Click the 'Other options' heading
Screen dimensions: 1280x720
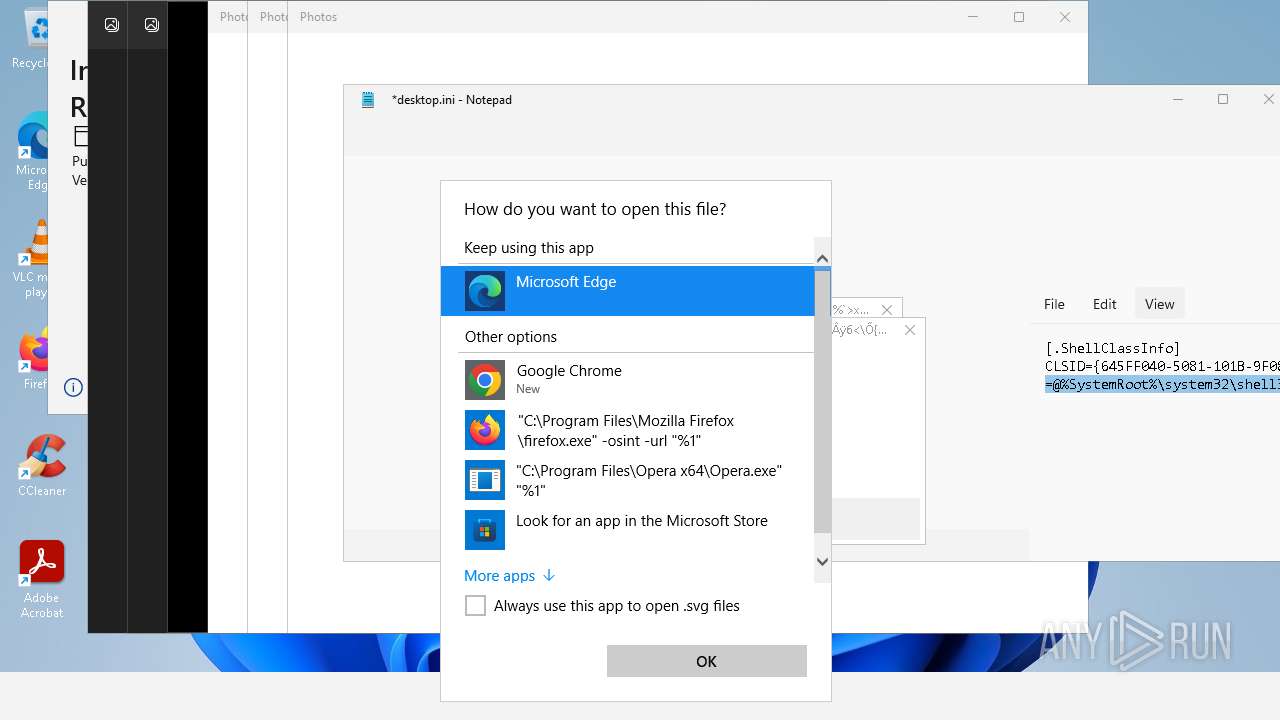[x=511, y=337]
